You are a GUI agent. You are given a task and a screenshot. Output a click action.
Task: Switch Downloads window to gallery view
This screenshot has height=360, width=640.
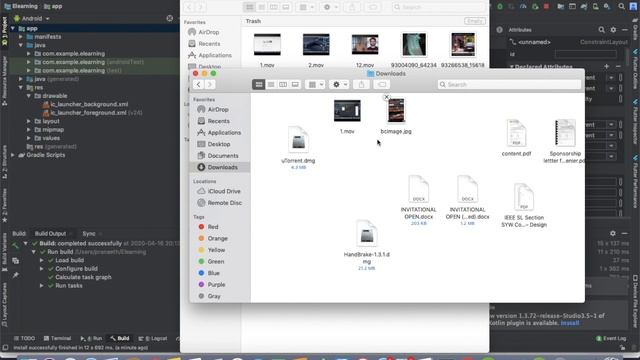(295, 84)
